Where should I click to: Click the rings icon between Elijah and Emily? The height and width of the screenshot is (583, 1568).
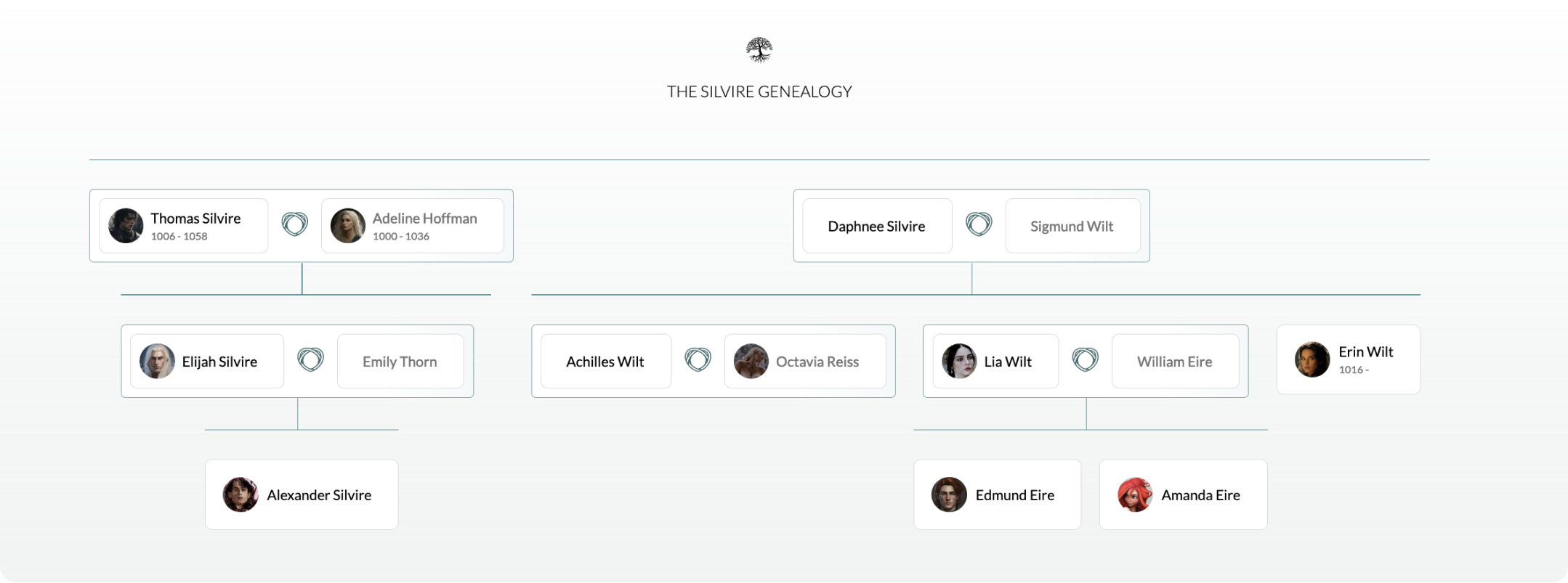(x=310, y=360)
